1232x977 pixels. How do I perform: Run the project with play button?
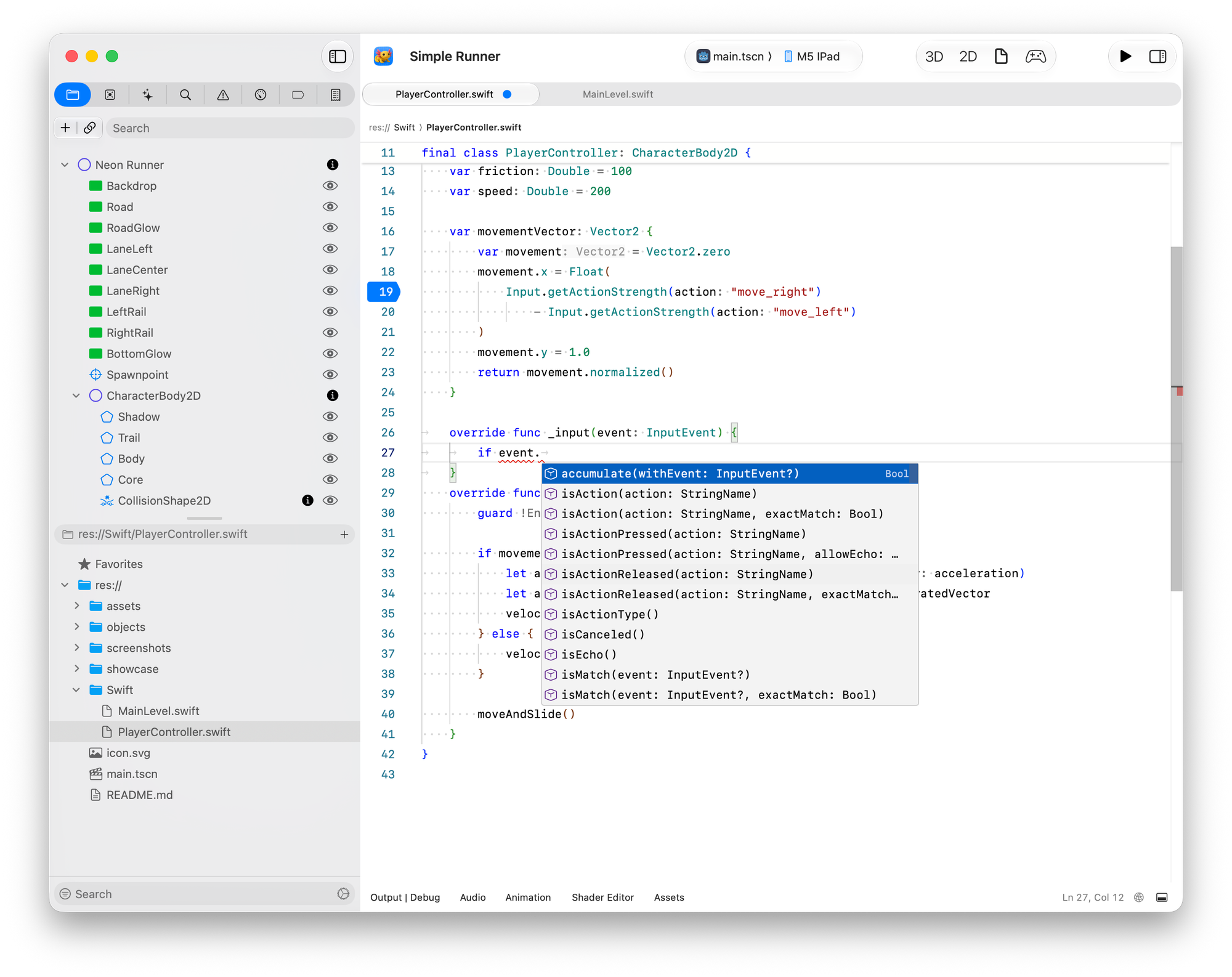(x=1125, y=57)
